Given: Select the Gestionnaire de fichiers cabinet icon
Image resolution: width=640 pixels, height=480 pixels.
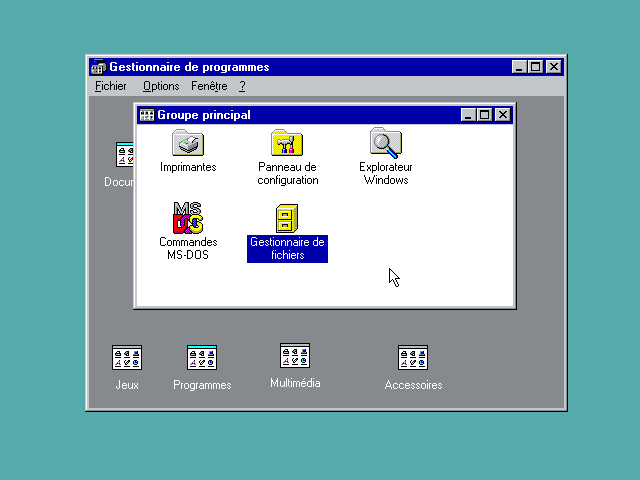Looking at the screenshot, I should (x=287, y=218).
